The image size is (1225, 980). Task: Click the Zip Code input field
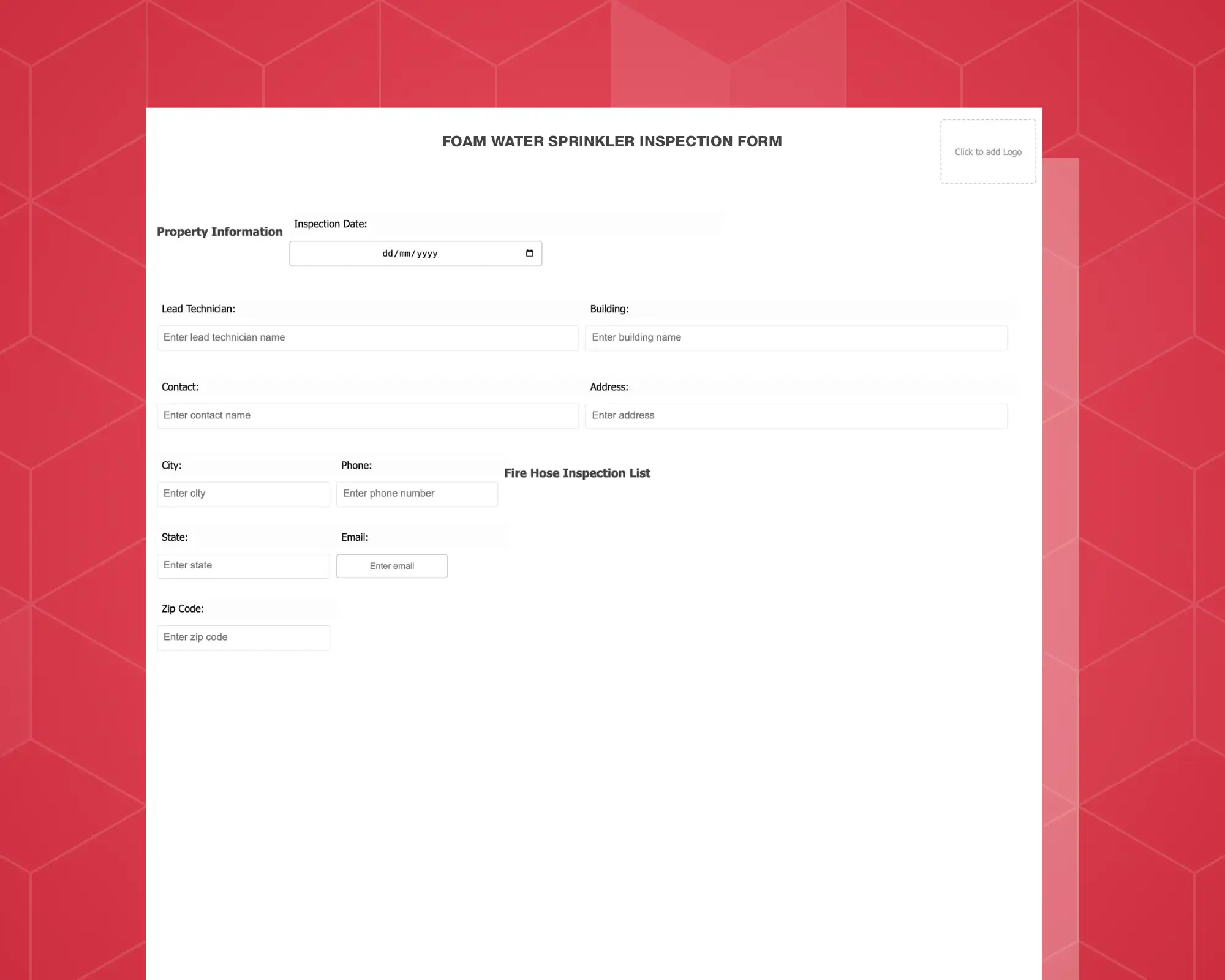(x=243, y=637)
